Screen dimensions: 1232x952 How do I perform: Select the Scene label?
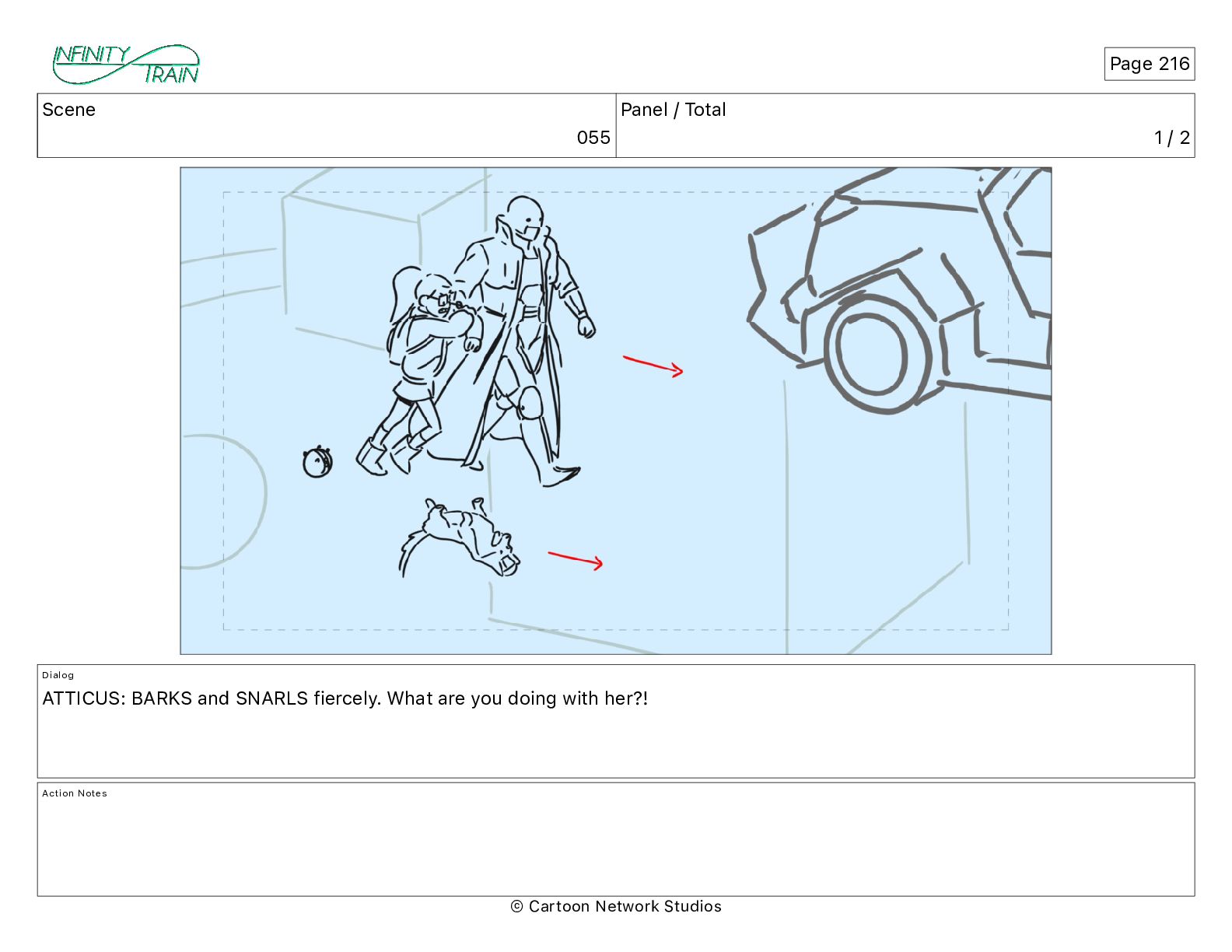(68, 110)
